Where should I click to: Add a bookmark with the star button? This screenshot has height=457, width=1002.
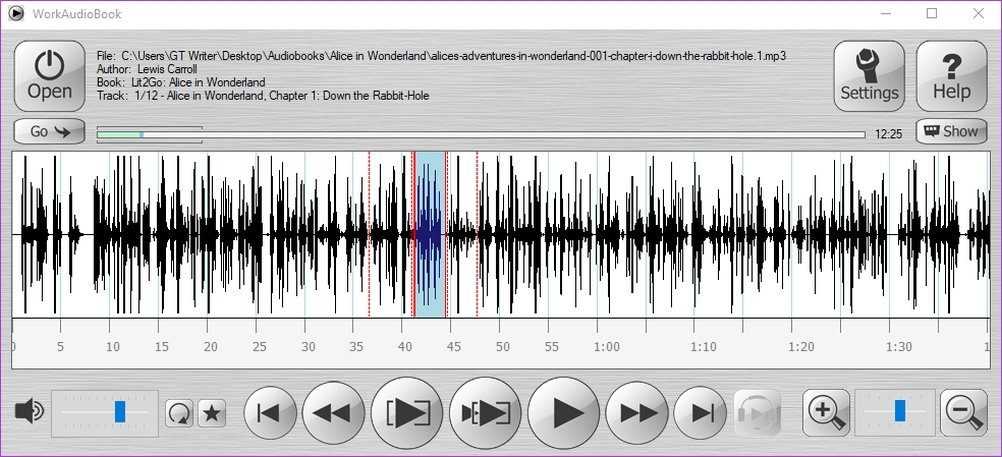pyautogui.click(x=211, y=412)
